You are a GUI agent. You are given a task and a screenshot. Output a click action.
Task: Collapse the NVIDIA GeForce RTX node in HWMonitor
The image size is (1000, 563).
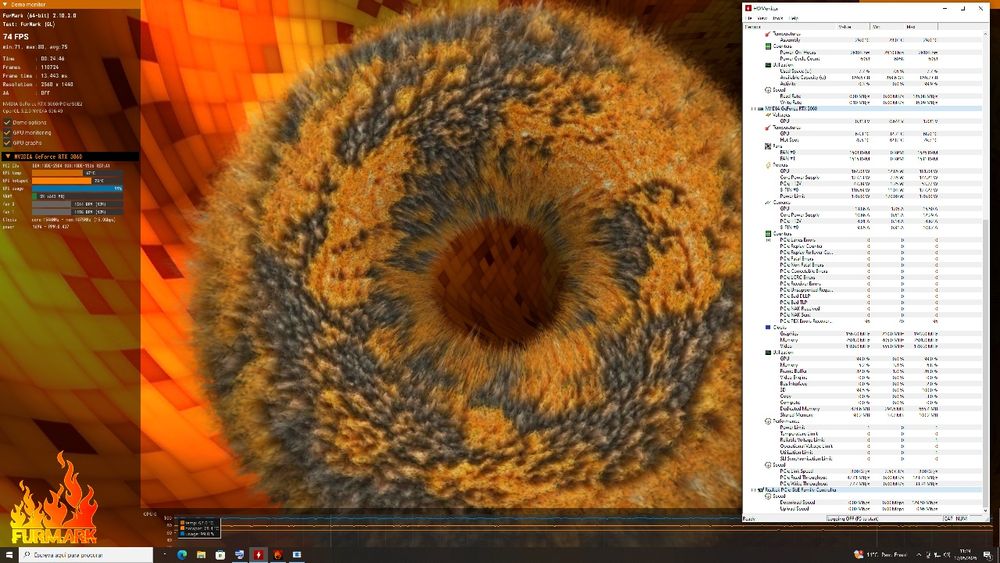[753, 109]
